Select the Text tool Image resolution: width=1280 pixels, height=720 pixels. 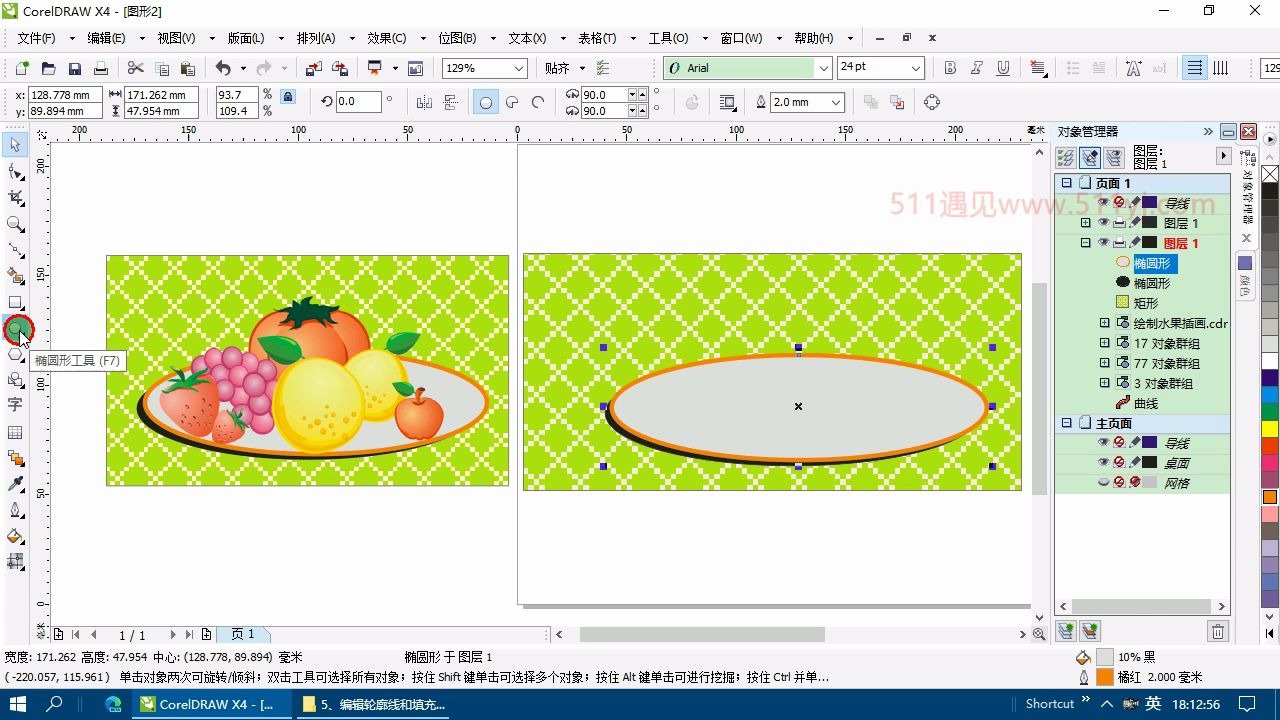[x=15, y=405]
